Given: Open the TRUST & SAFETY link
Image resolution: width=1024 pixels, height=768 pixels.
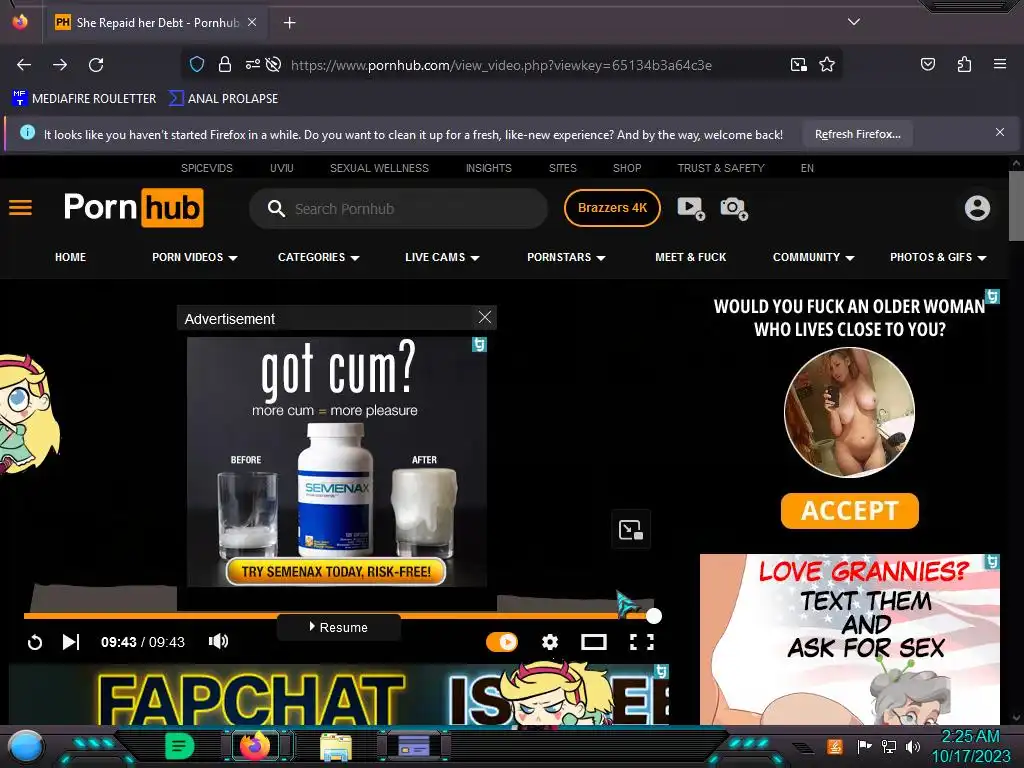Looking at the screenshot, I should click(721, 168).
